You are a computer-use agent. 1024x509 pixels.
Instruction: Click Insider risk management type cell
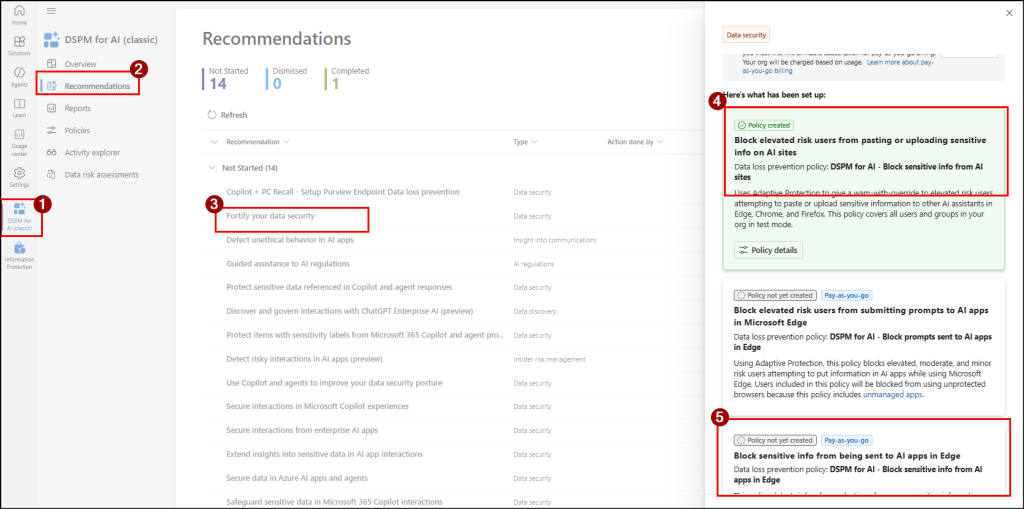(549, 359)
